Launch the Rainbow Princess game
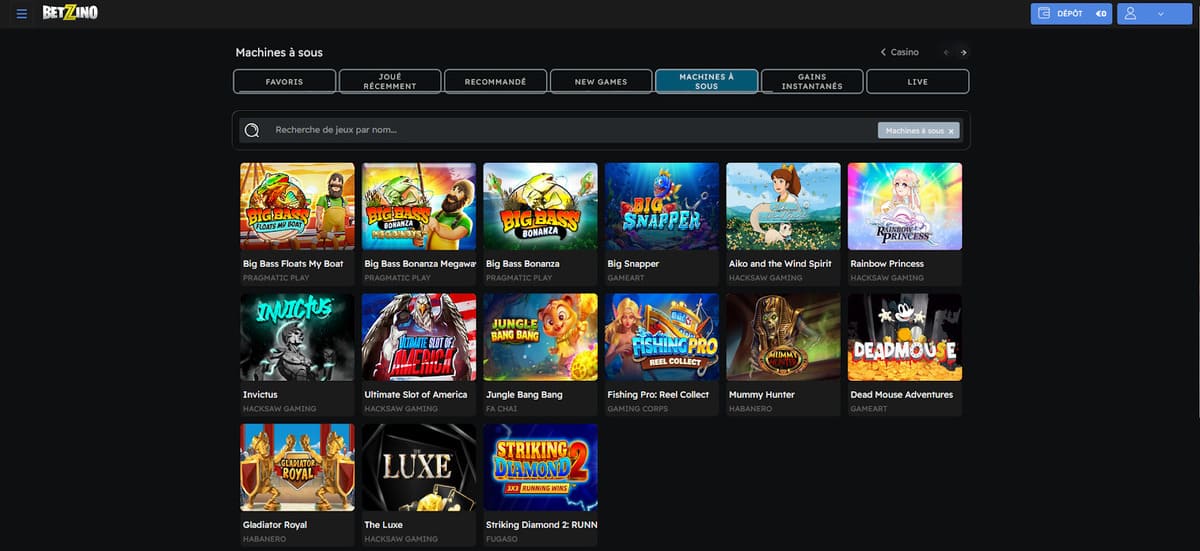The image size is (1200, 551). (904, 207)
